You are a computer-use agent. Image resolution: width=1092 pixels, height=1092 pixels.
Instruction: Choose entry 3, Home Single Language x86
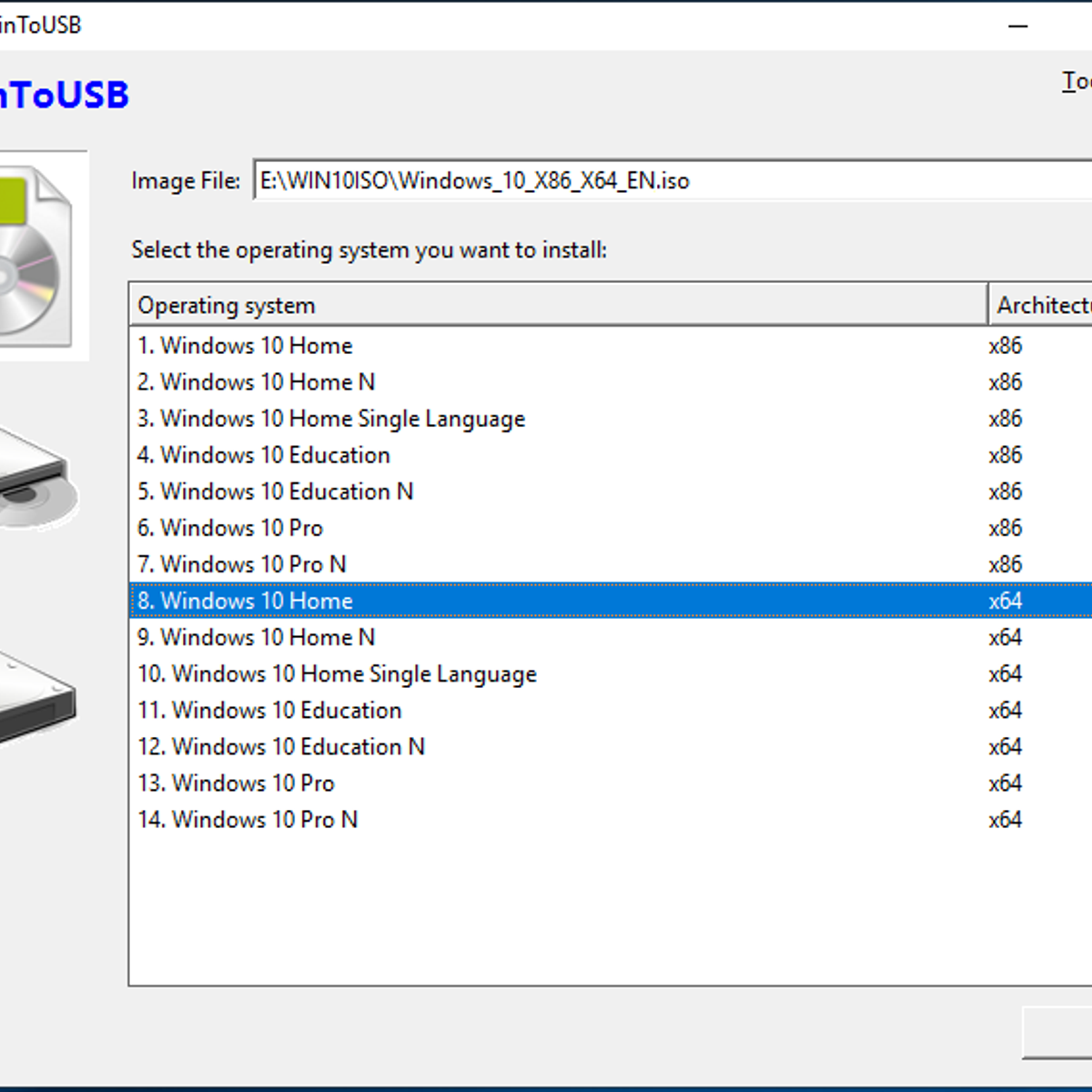pos(332,419)
